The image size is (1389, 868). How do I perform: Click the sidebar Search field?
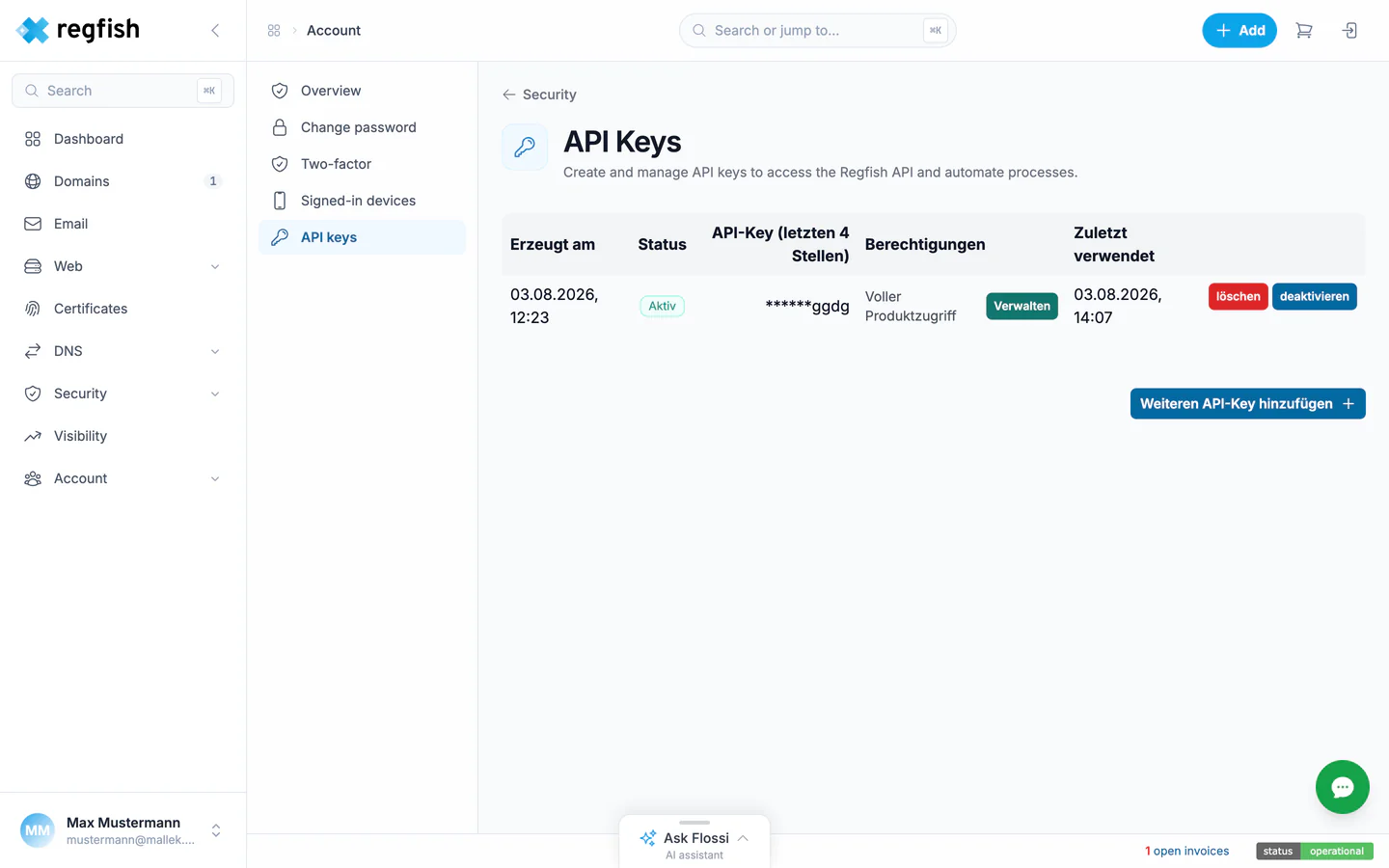123,91
